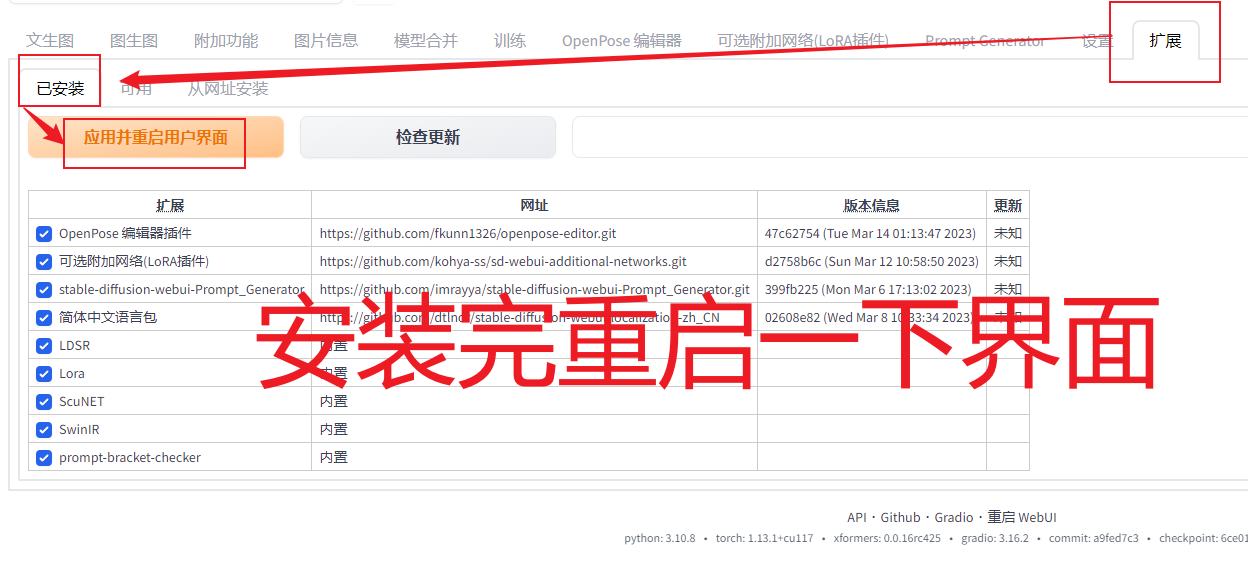Uncheck the prompt-bracket-checker extension

[44, 458]
